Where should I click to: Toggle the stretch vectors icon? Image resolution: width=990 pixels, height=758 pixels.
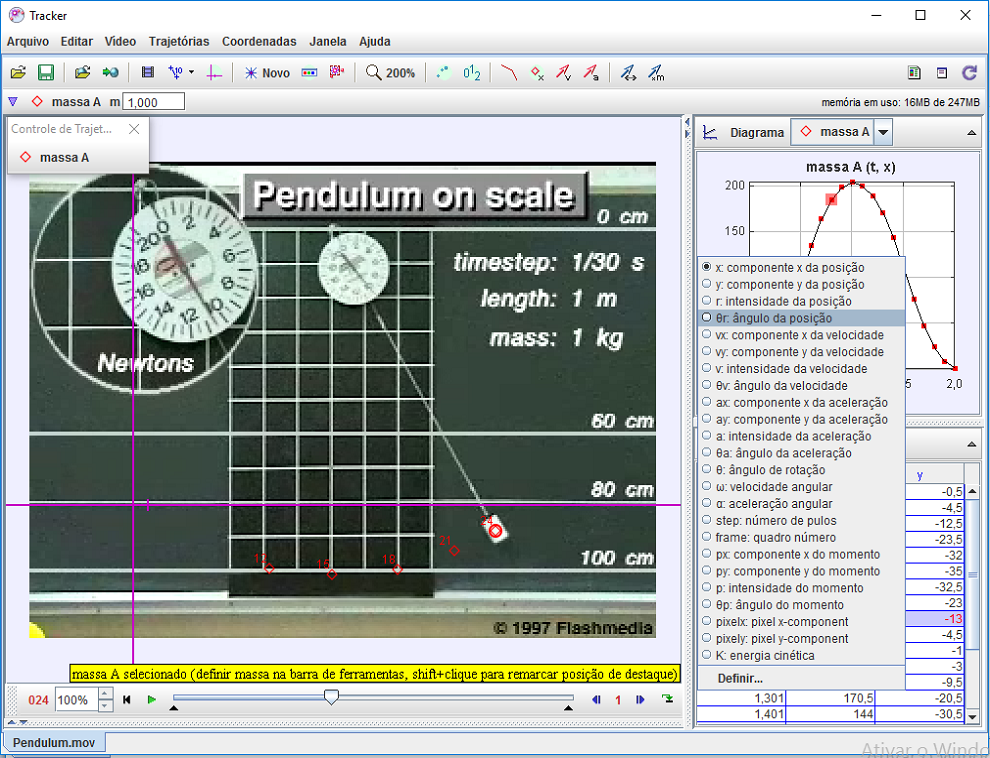point(628,73)
